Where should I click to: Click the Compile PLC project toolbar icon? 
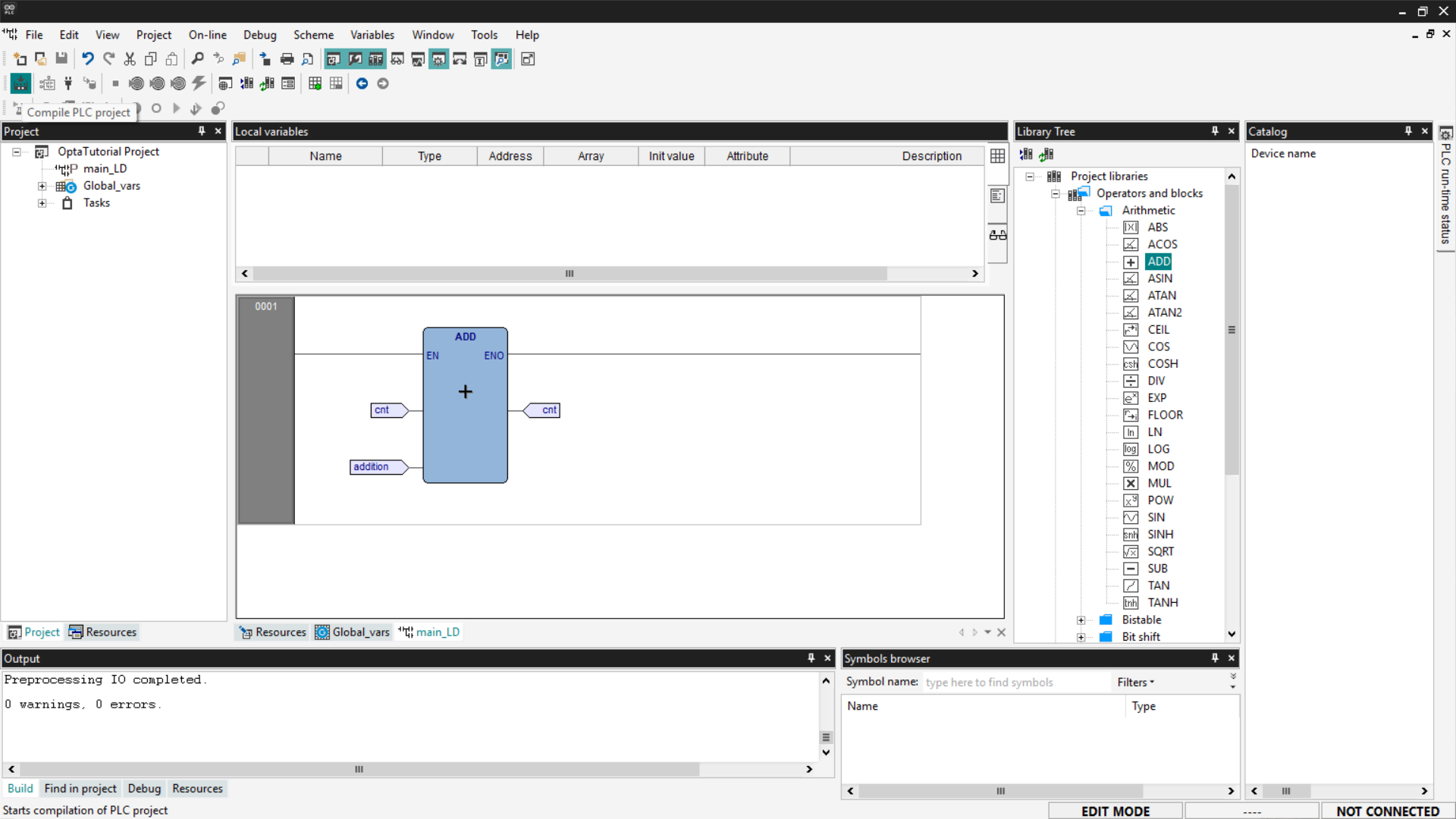click(20, 83)
